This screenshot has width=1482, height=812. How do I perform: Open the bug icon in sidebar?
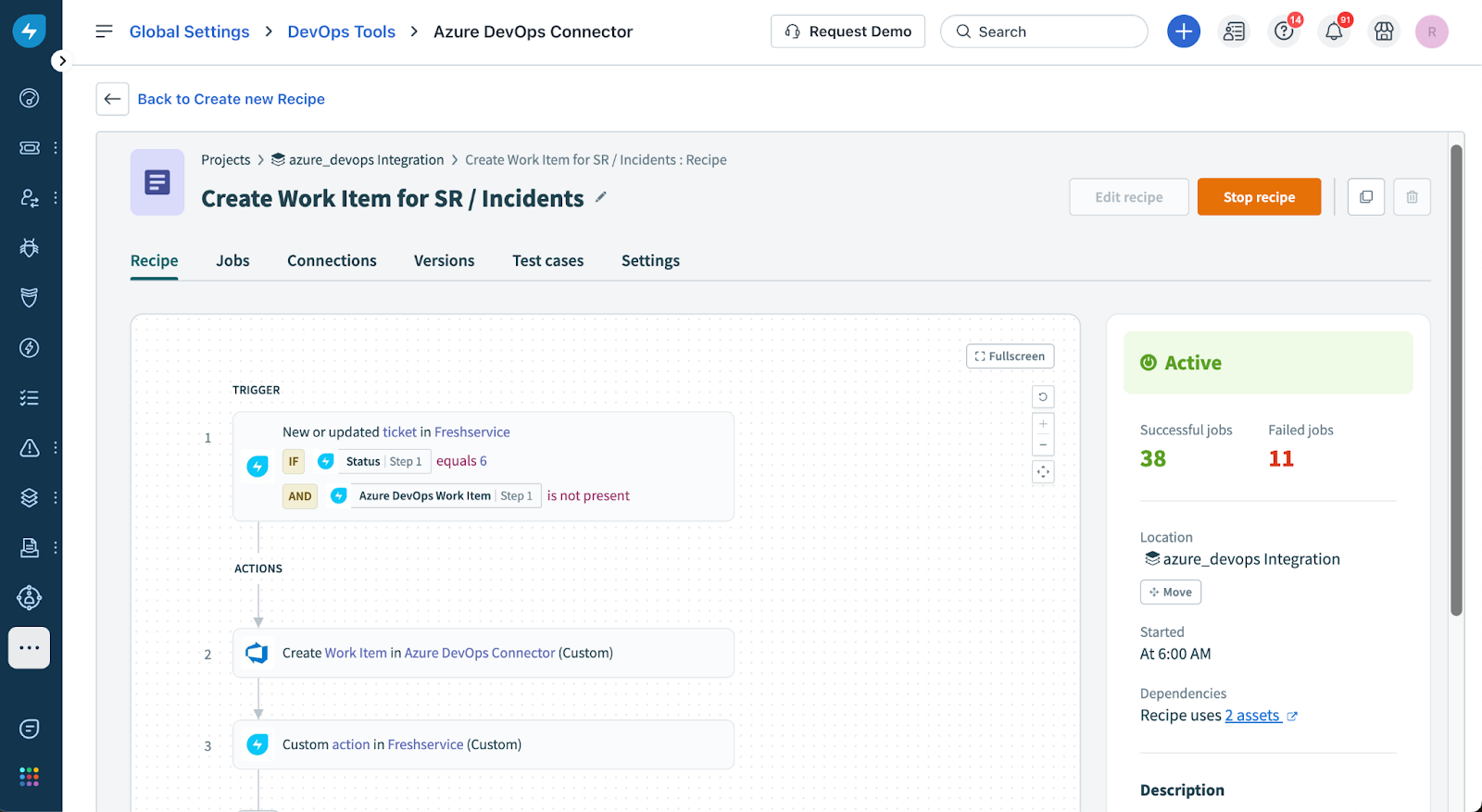point(30,248)
